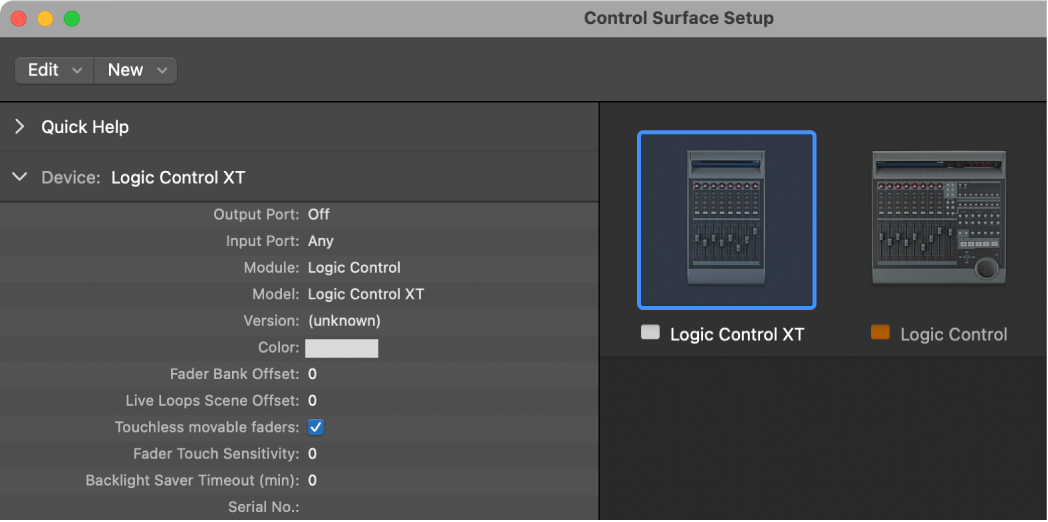Click the Serial No. label

coord(263,507)
